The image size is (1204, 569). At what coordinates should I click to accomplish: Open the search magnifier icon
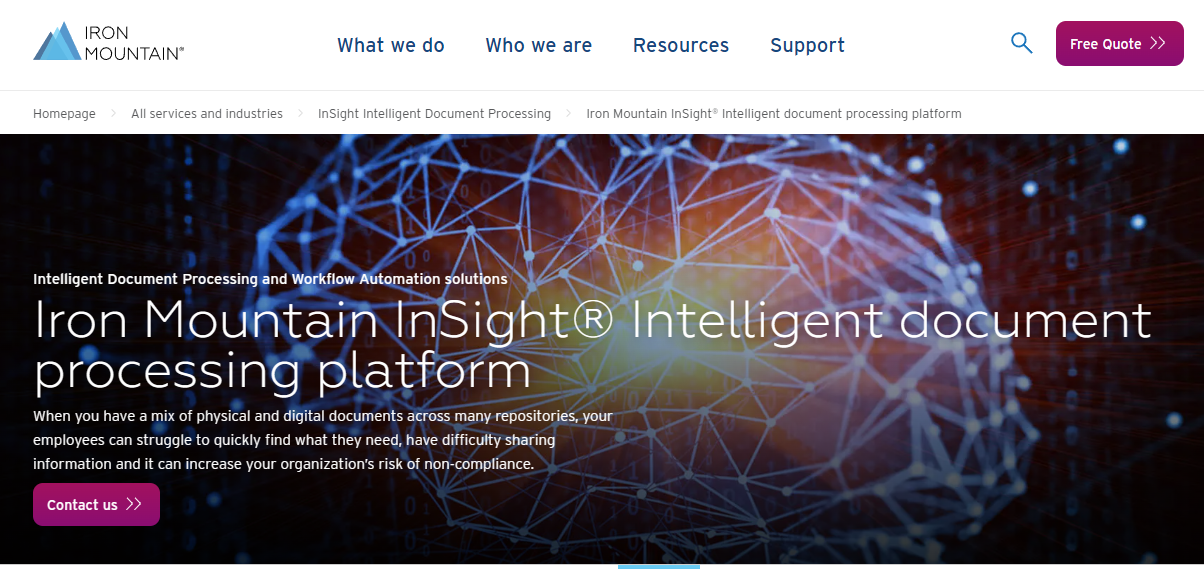[1021, 43]
